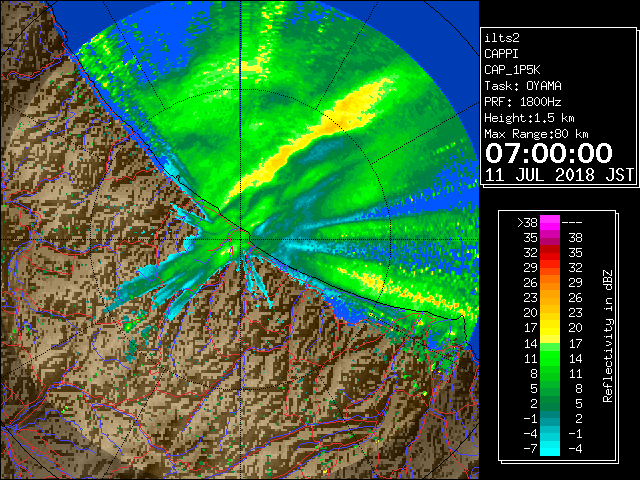640x480 pixels.
Task: Click the "Height:1.5 km" entry
Action: 529,118
